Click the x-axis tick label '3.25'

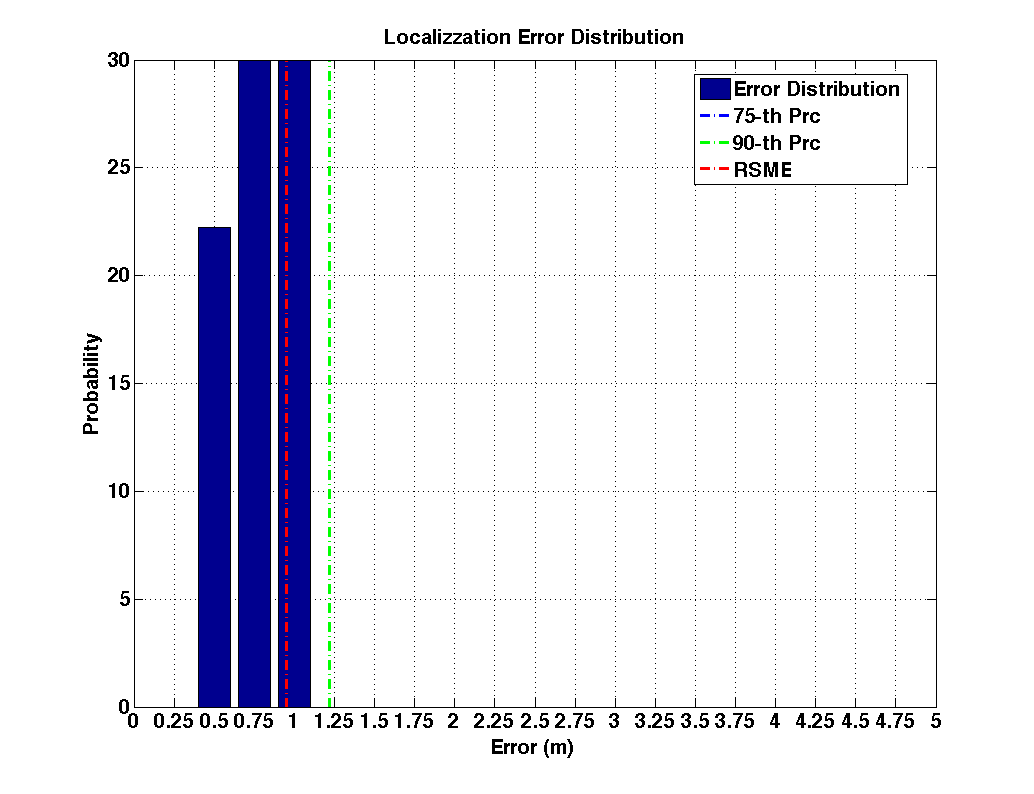point(655,721)
